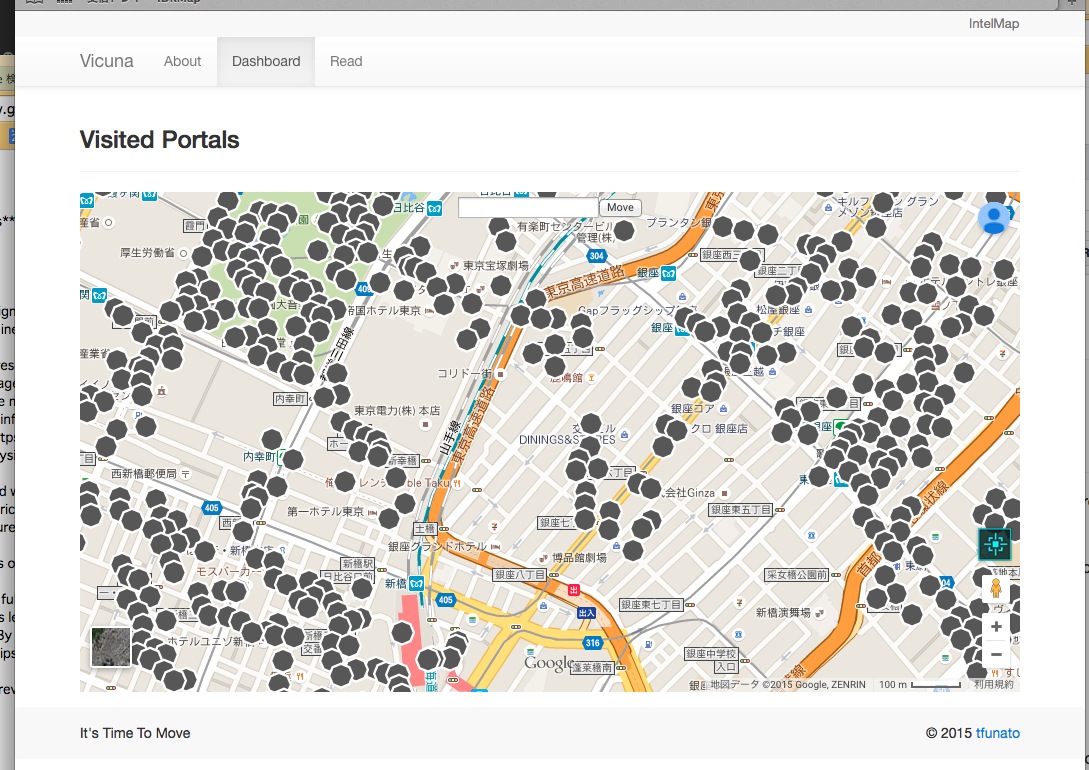
Task: Click the 出入 expressway entrance icon
Action: pos(586,613)
